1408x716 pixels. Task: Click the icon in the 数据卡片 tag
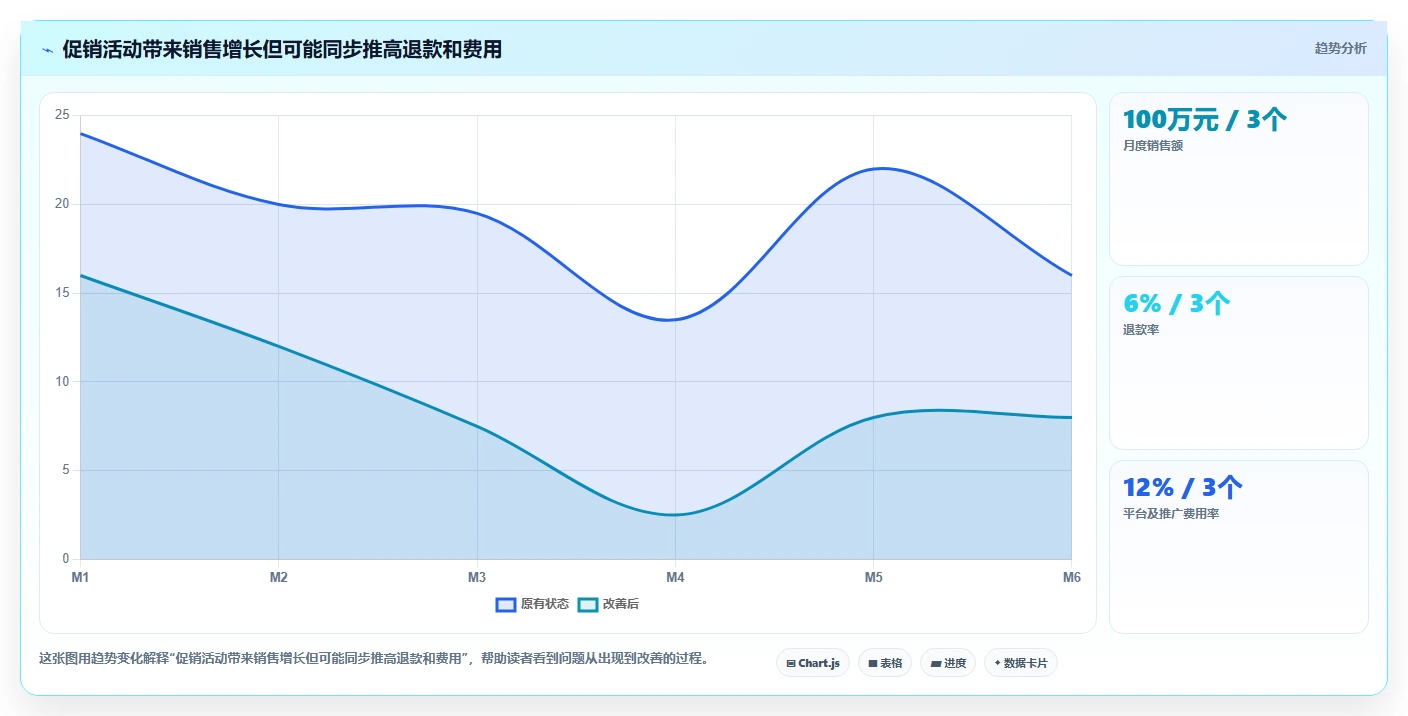pyautogui.click(x=997, y=663)
